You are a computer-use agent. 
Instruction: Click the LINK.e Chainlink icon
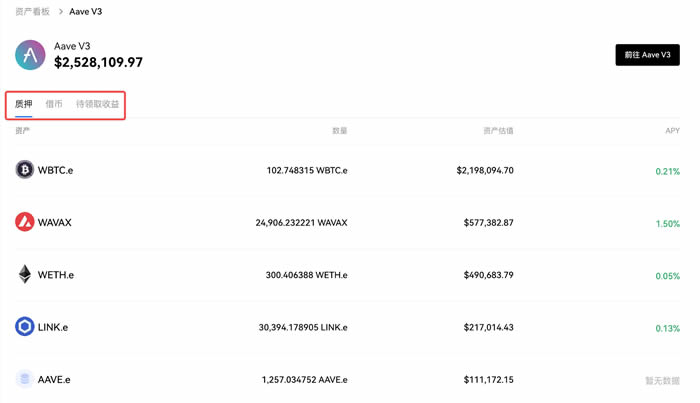[x=25, y=327]
